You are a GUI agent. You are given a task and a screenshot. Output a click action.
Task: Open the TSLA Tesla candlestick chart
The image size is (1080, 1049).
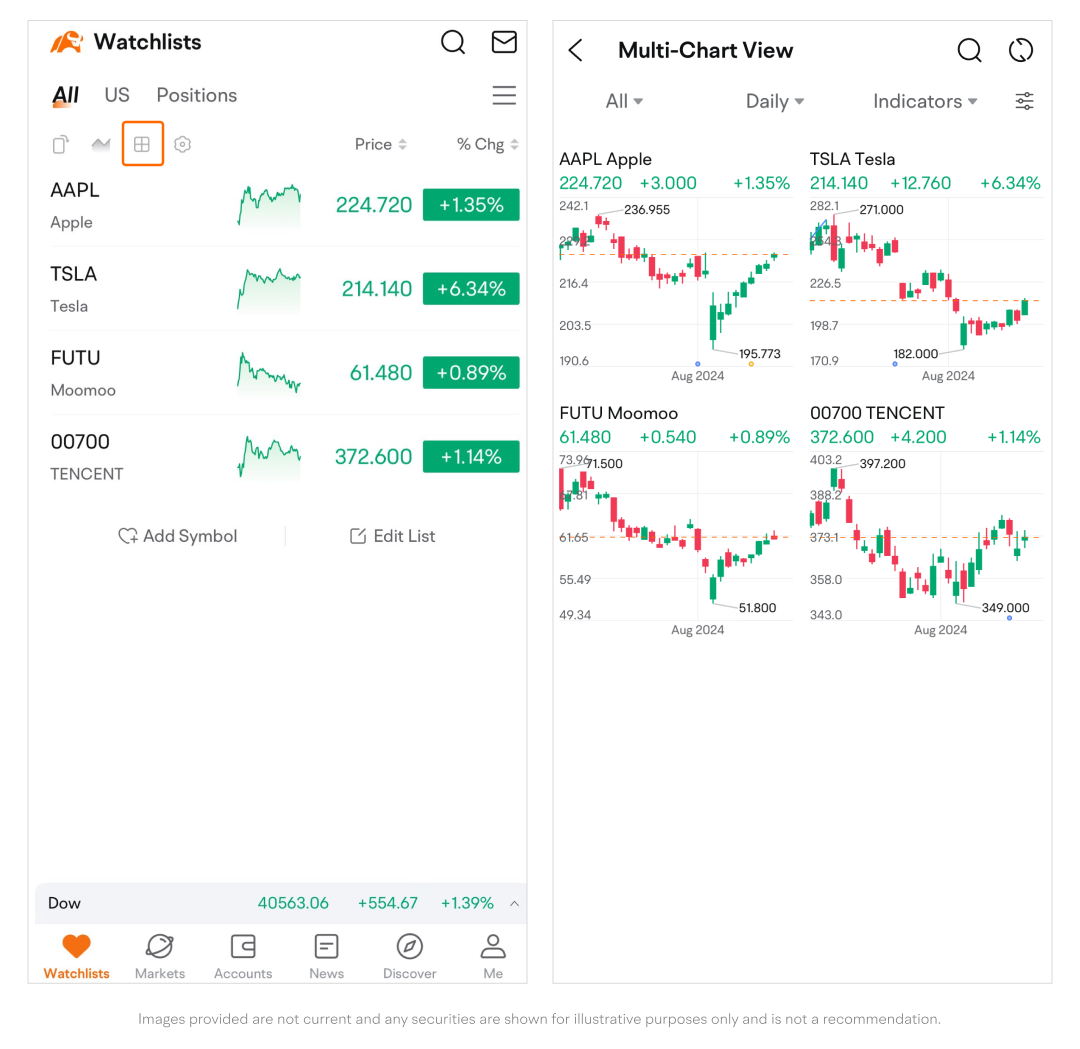click(925, 283)
